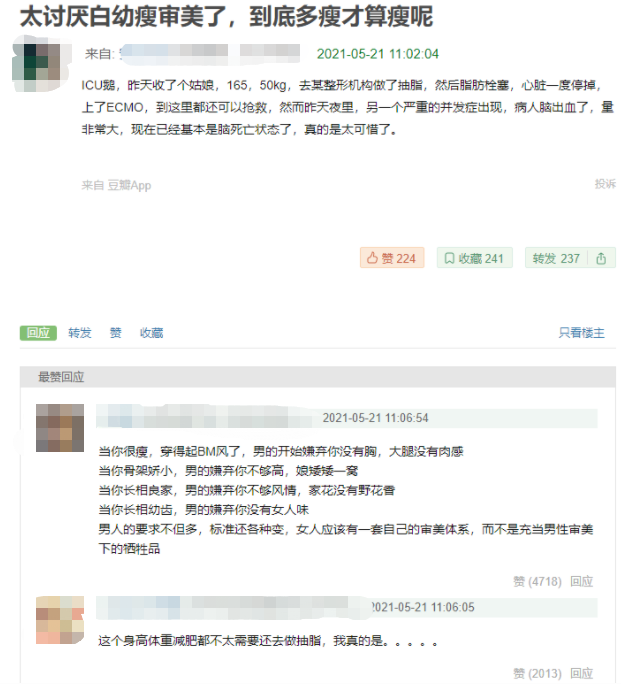Click the 转发 237 repost button

(556, 258)
